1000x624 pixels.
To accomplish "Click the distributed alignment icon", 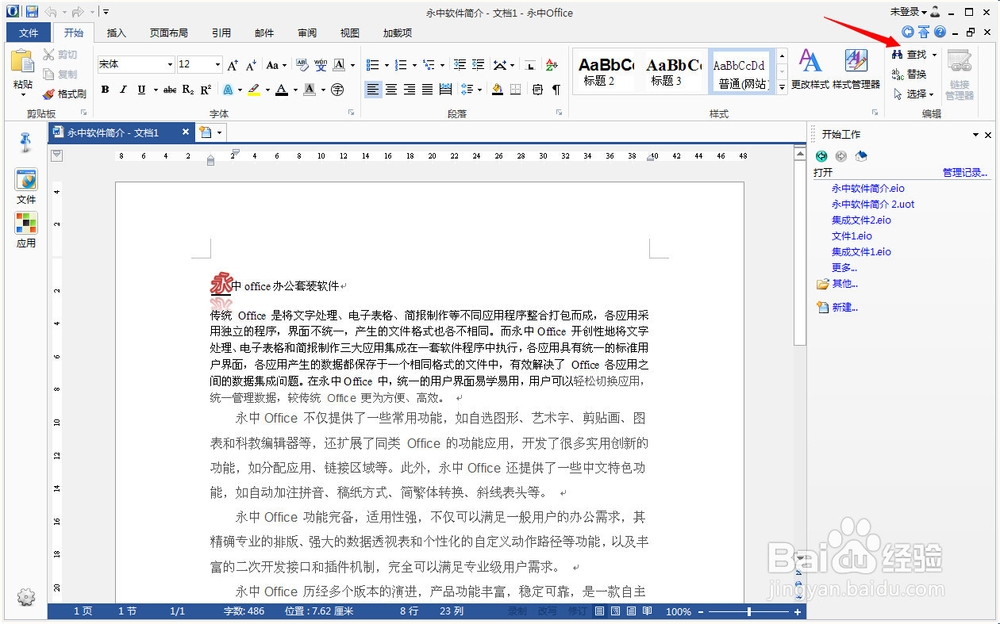I will [446, 90].
